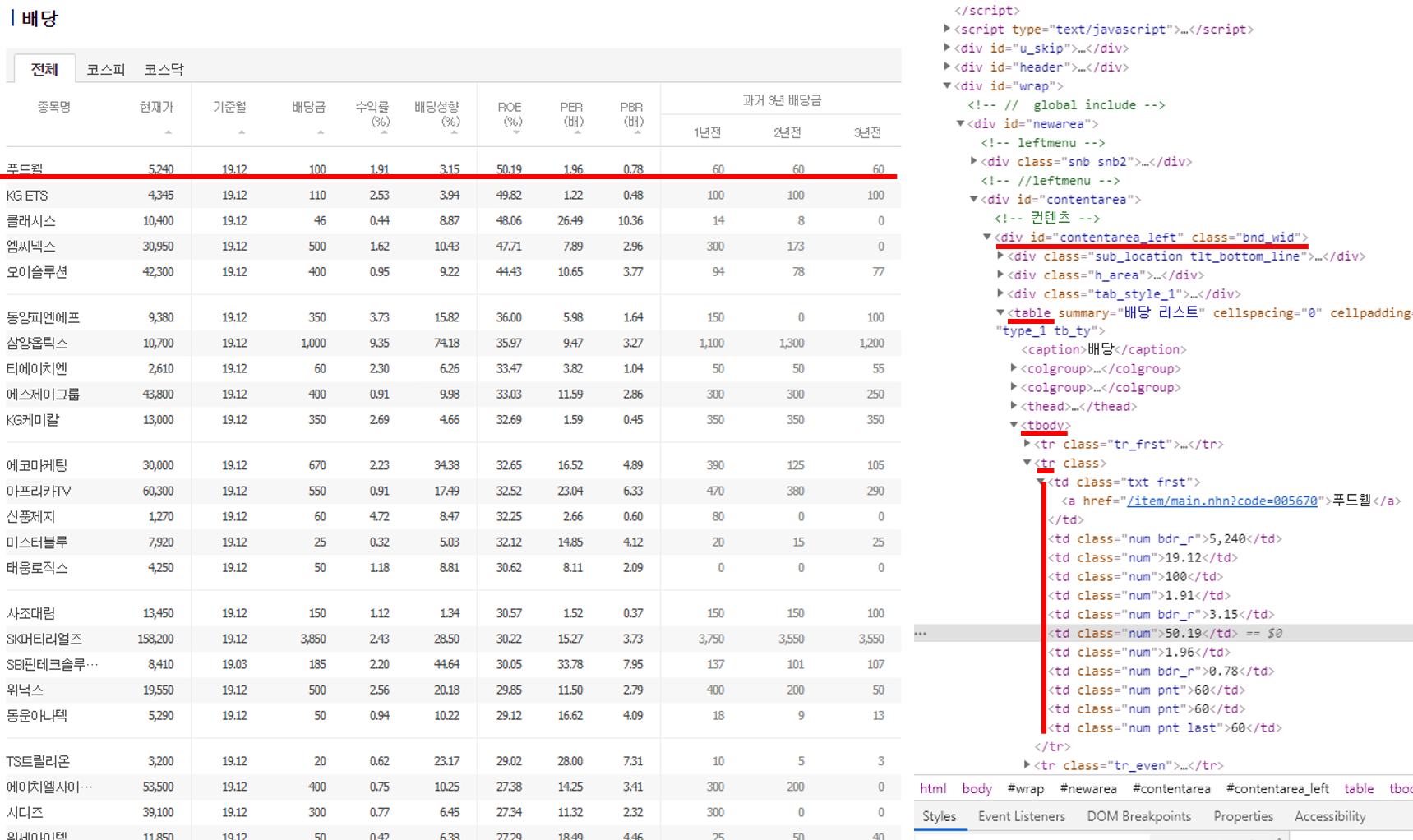Viewport: 1413px width, 840px height.
Task: Open the 아프리카TV stock link
Action: 39,491
